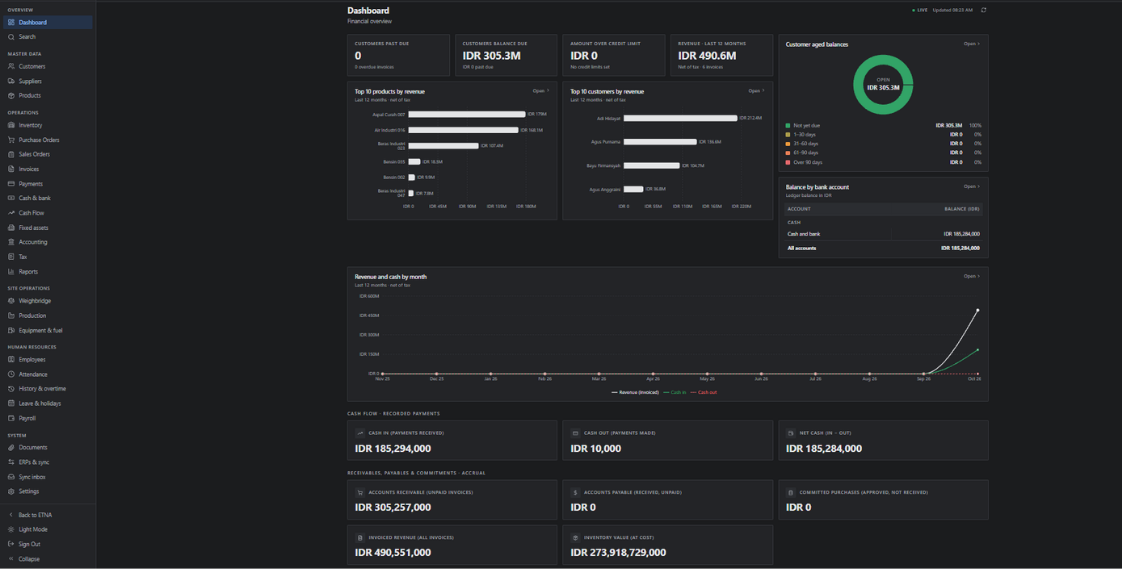The width and height of the screenshot is (1122, 572).
Task: Click the LIVE status indicator
Action: [x=919, y=10]
